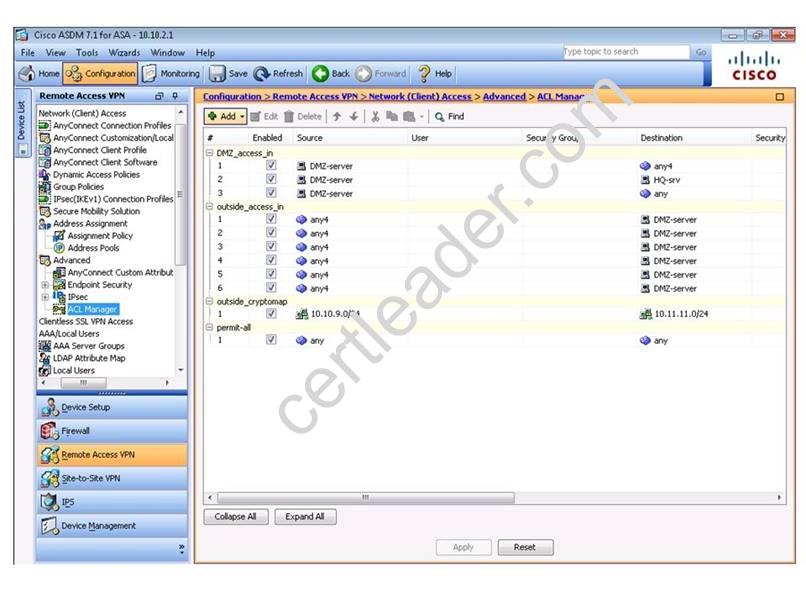Open the Tools menu

tap(87, 53)
